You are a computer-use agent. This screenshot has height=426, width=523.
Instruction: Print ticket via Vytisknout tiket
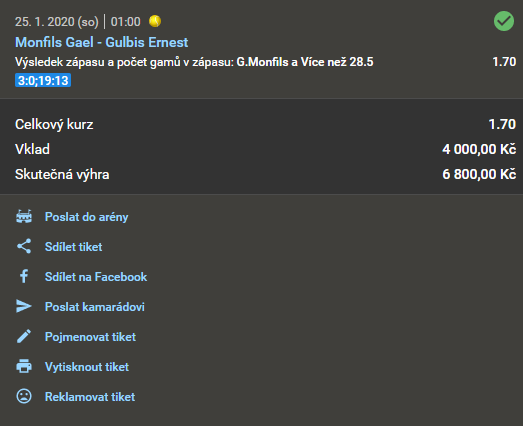tap(87, 367)
